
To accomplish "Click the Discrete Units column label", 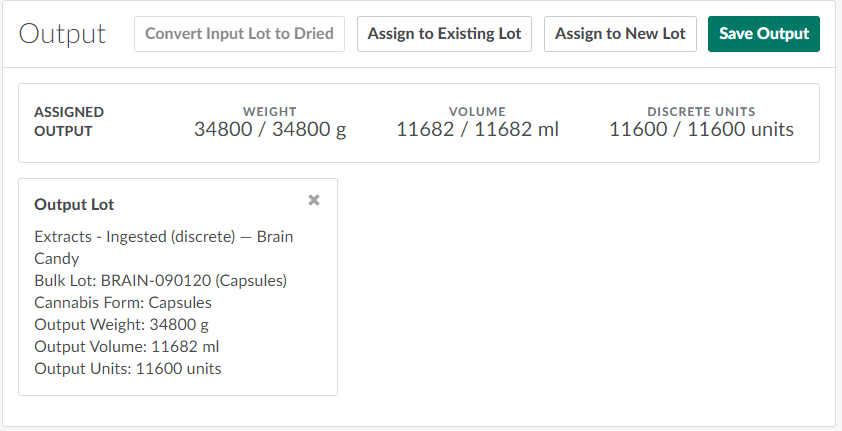I will click(x=701, y=111).
